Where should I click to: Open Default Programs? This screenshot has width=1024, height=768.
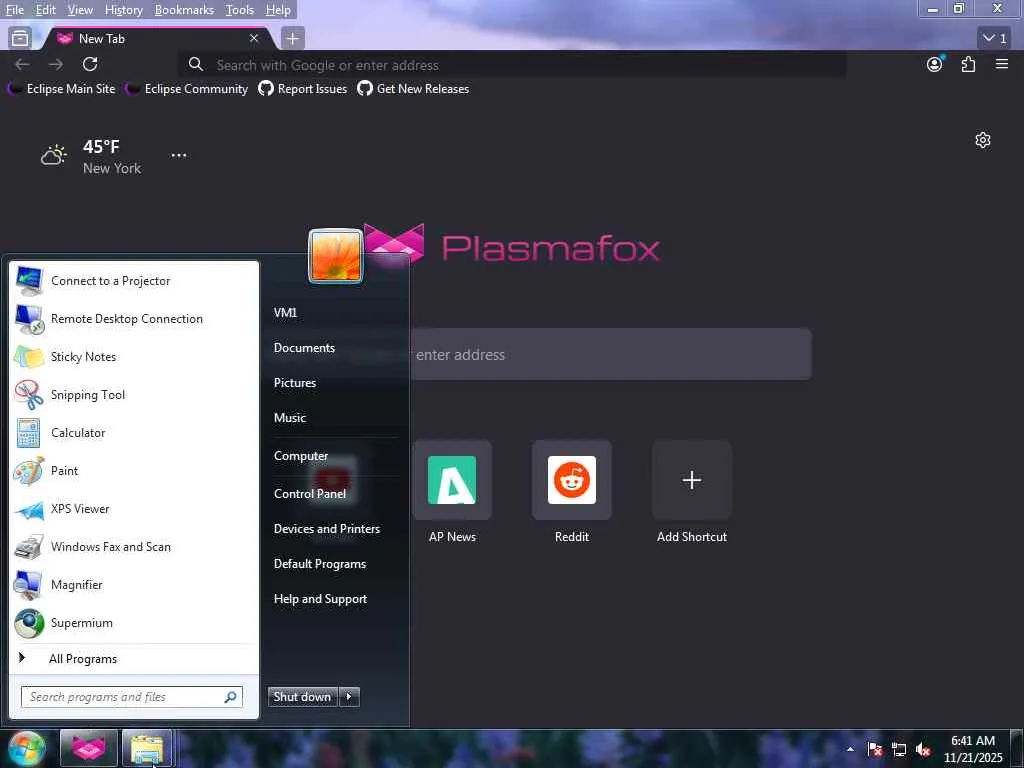320,564
